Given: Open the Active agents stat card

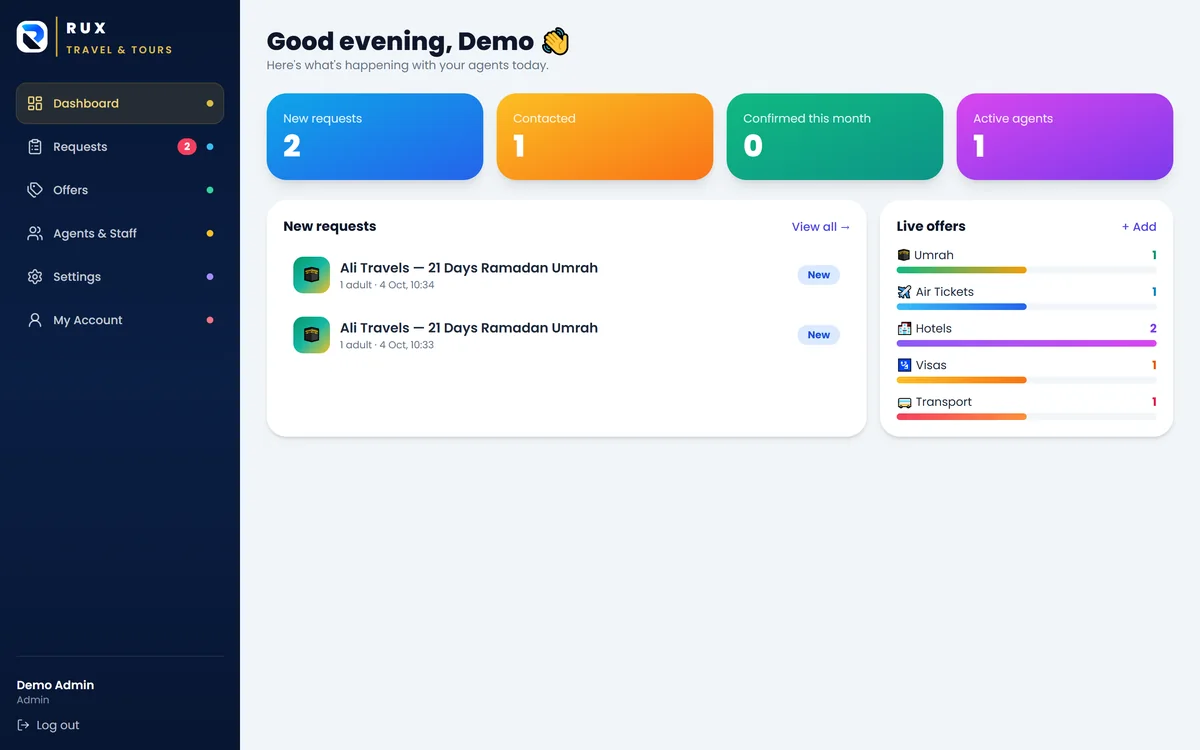Looking at the screenshot, I should (x=1065, y=137).
